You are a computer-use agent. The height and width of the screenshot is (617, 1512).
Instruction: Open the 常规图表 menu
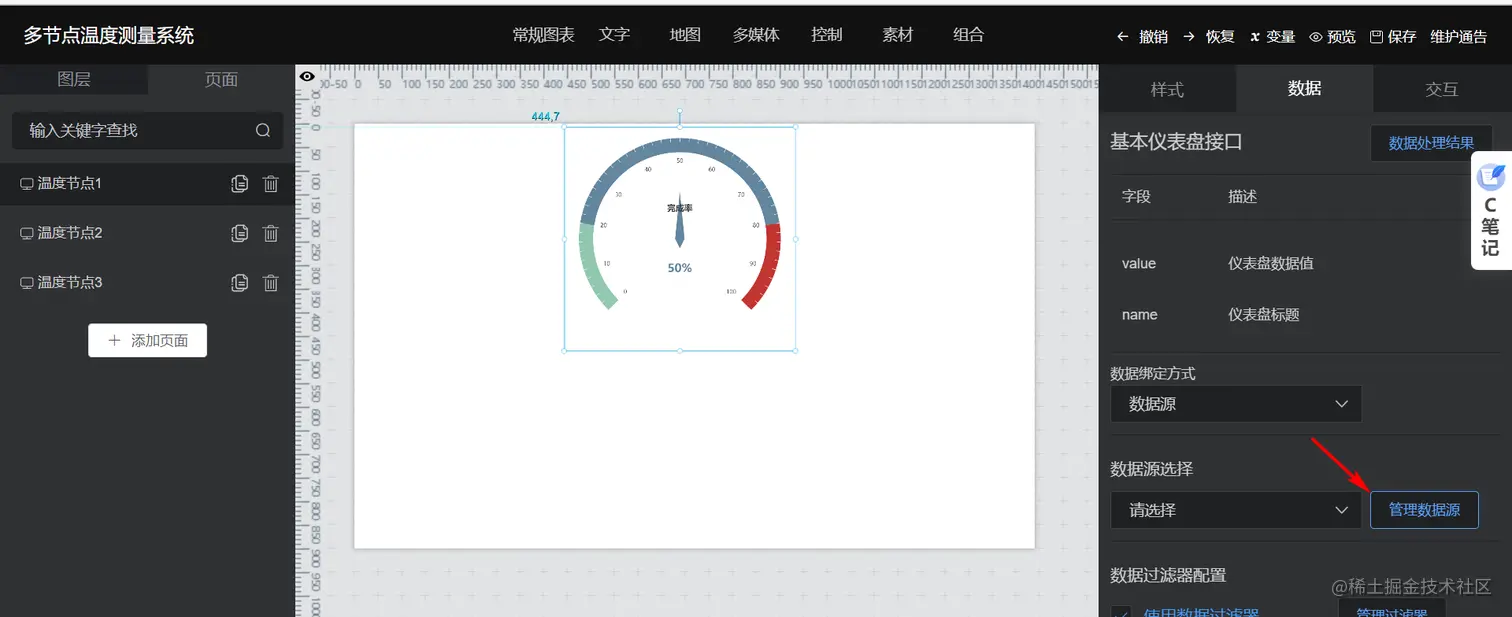coord(543,34)
